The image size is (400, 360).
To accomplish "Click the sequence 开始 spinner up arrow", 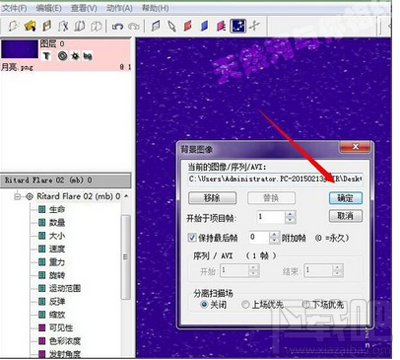I will (253, 267).
